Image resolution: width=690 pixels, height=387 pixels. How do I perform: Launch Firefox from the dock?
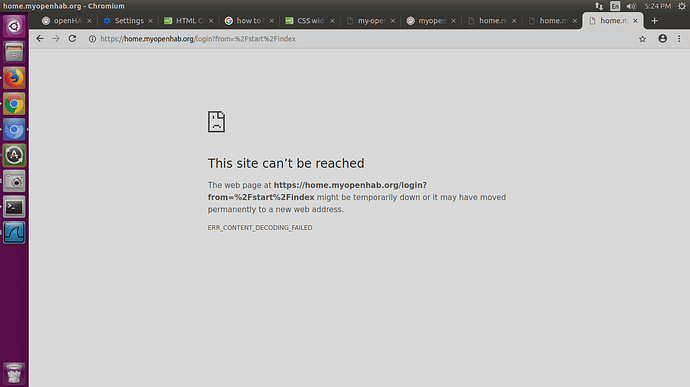point(14,78)
